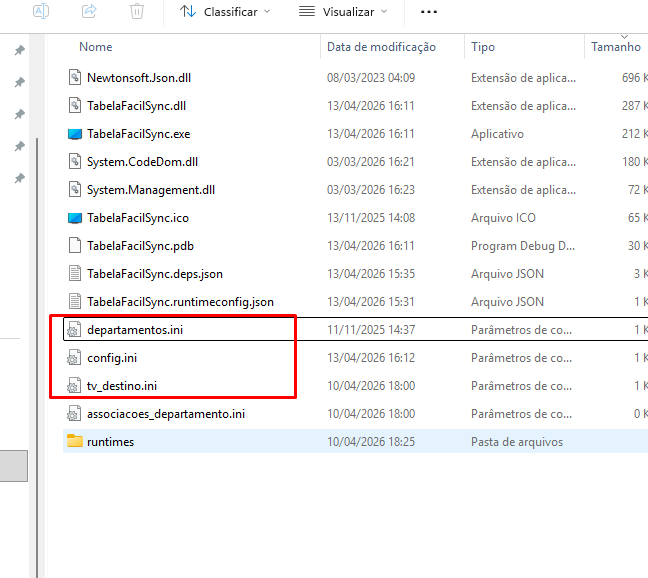The image size is (648, 578).
Task: Select the Newtonsoft.Json.dll file name
Action: point(139,78)
